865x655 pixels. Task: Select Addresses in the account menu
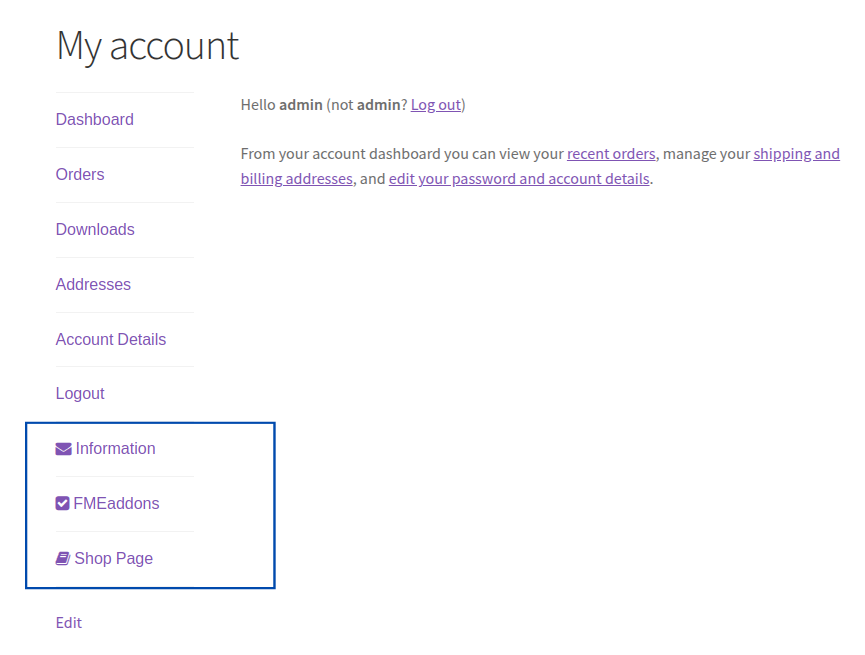tap(93, 285)
